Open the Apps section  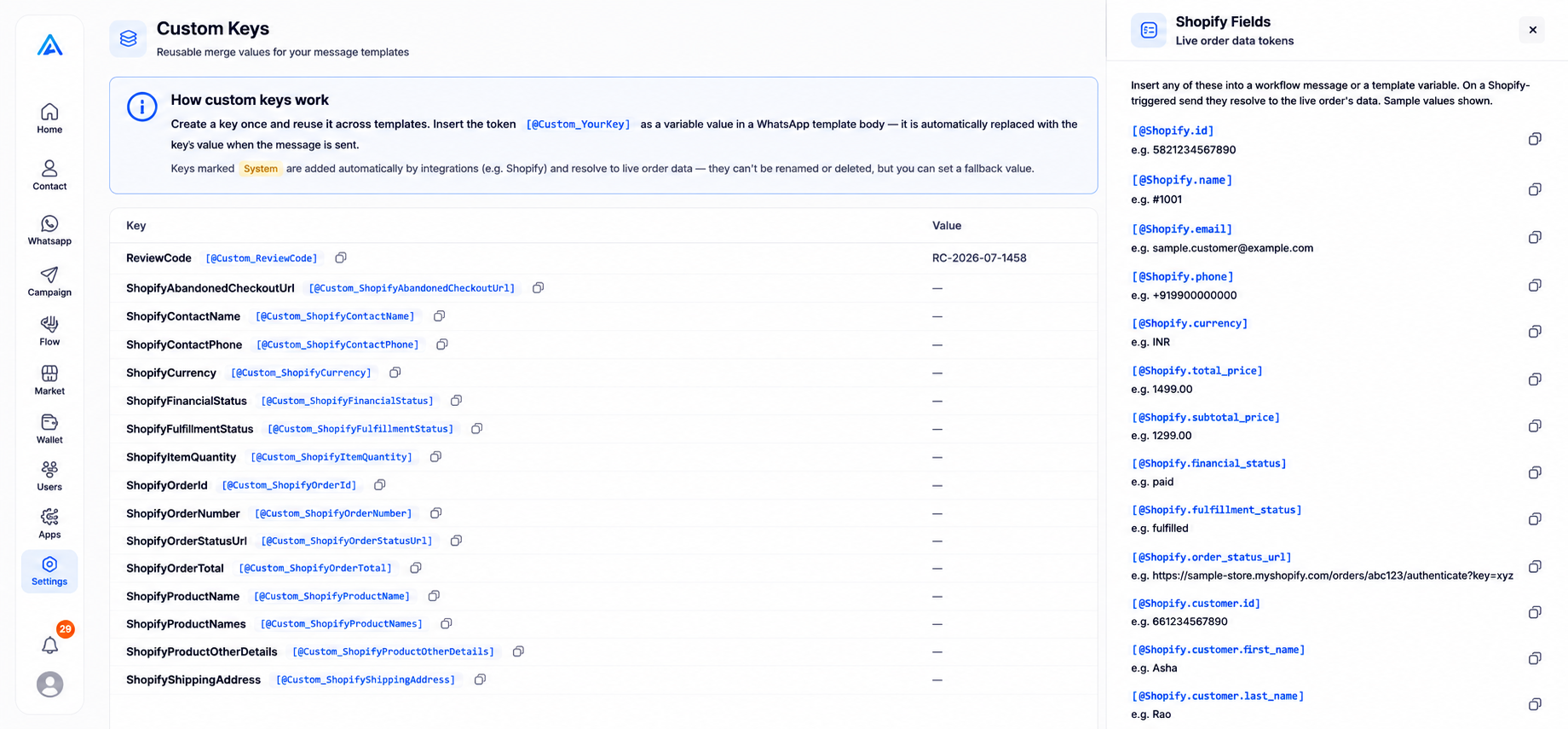[x=49, y=524]
